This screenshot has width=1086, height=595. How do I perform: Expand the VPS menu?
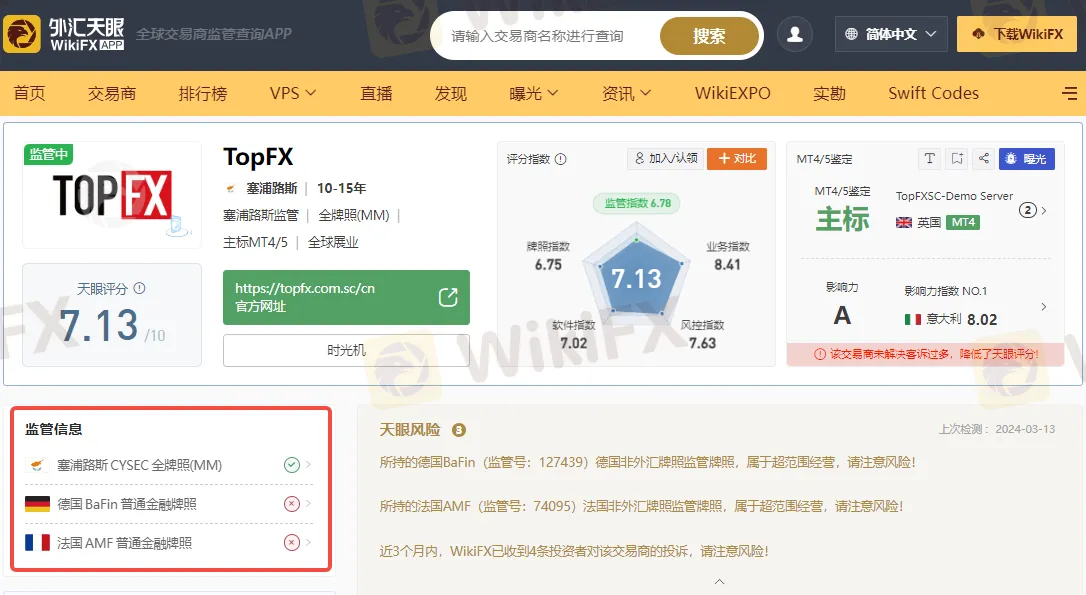[293, 93]
